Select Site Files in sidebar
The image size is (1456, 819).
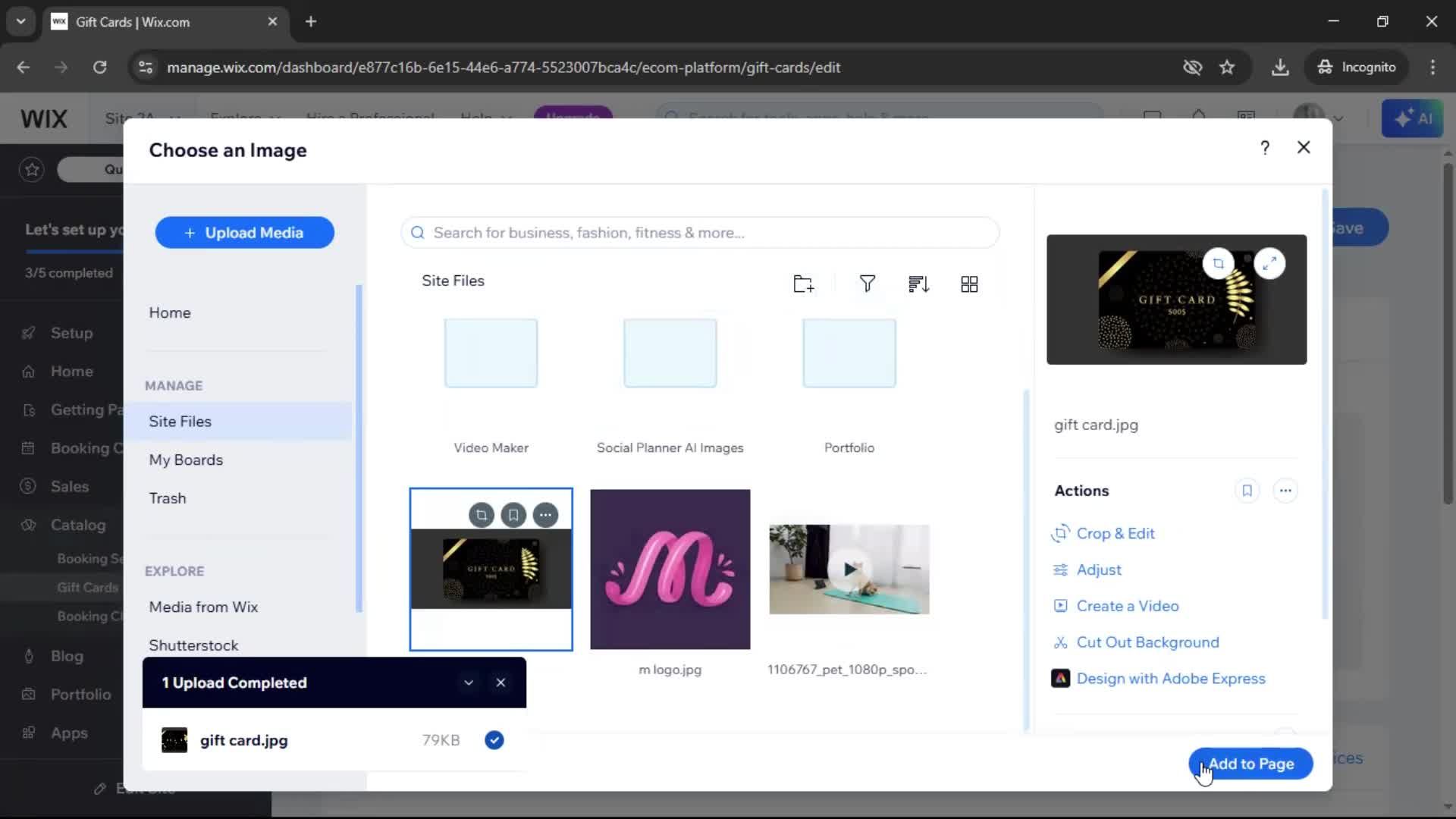pos(240,422)
